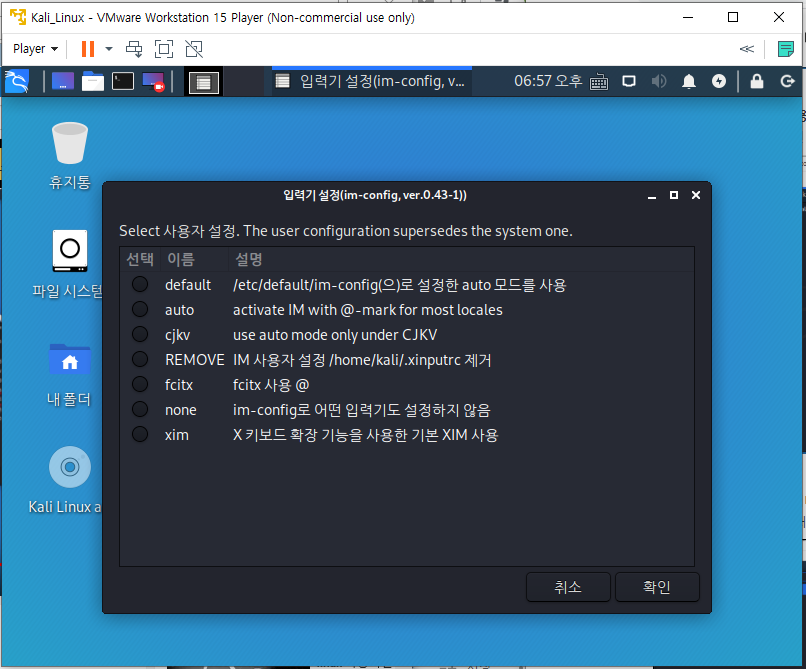Open the notifications bell
Screen dimensions: 806x669
(x=689, y=81)
